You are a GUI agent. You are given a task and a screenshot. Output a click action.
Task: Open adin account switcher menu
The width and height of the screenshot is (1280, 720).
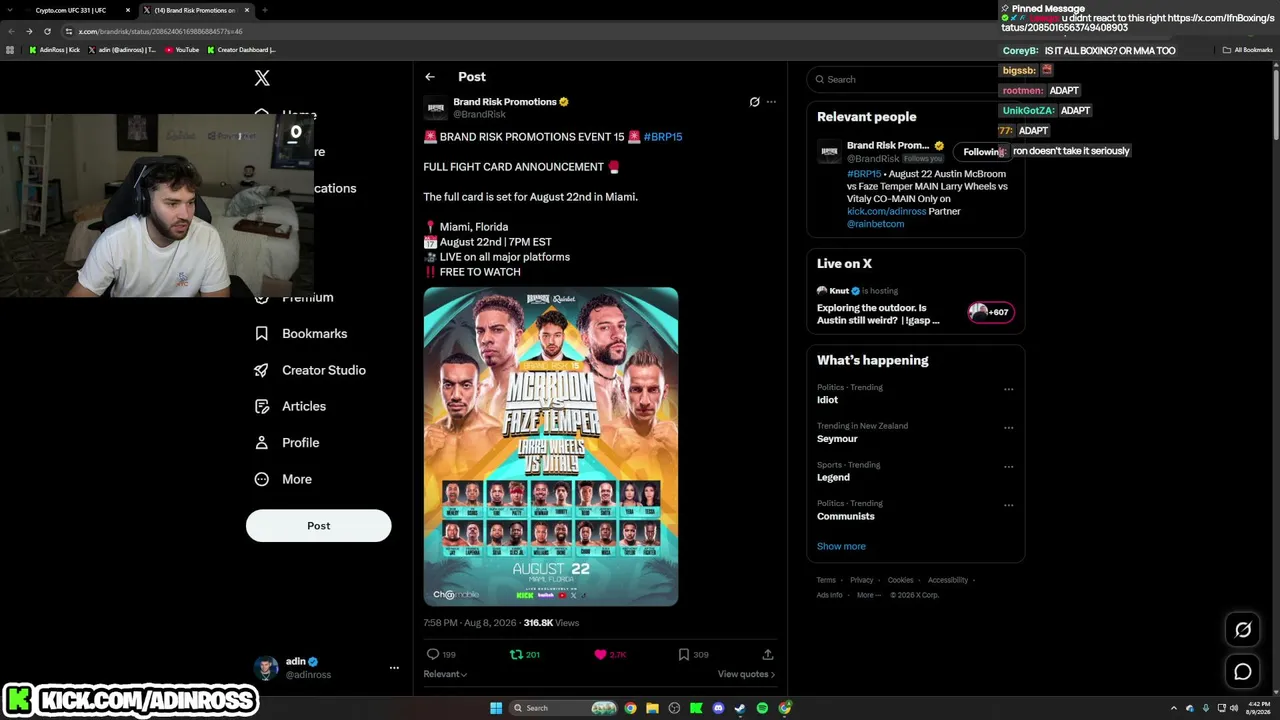pos(327,668)
